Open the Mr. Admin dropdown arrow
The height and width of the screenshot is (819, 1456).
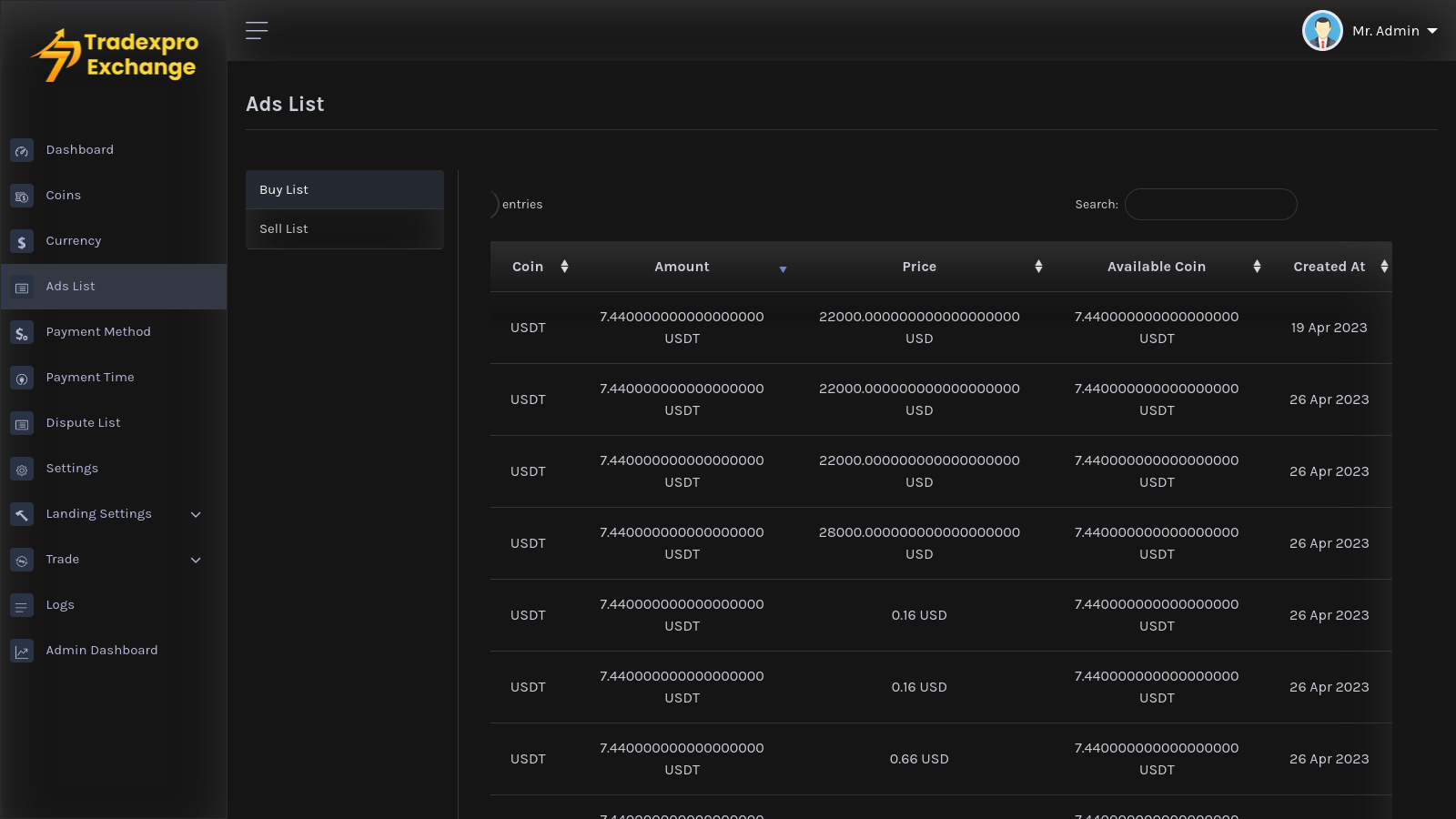pyautogui.click(x=1432, y=31)
